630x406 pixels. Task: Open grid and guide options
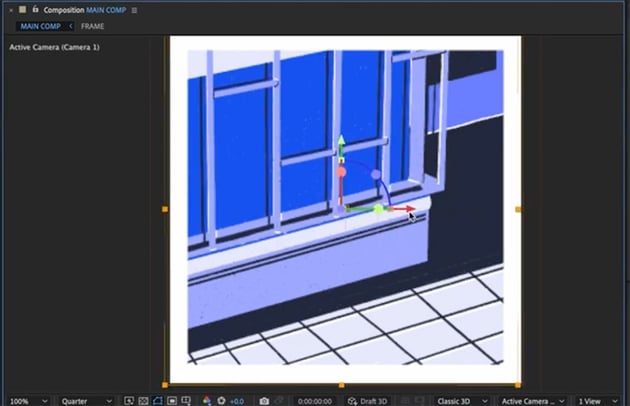coord(186,400)
